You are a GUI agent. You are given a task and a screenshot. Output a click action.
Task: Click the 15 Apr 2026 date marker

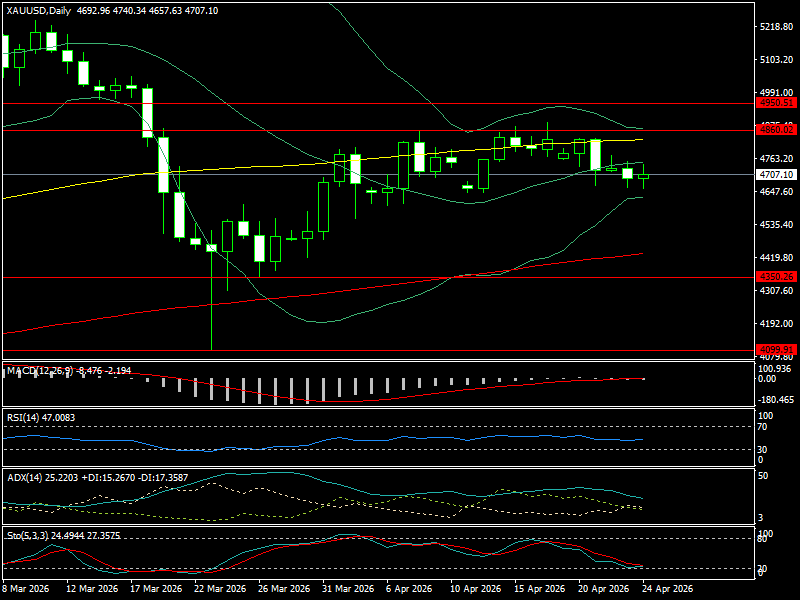point(537,590)
